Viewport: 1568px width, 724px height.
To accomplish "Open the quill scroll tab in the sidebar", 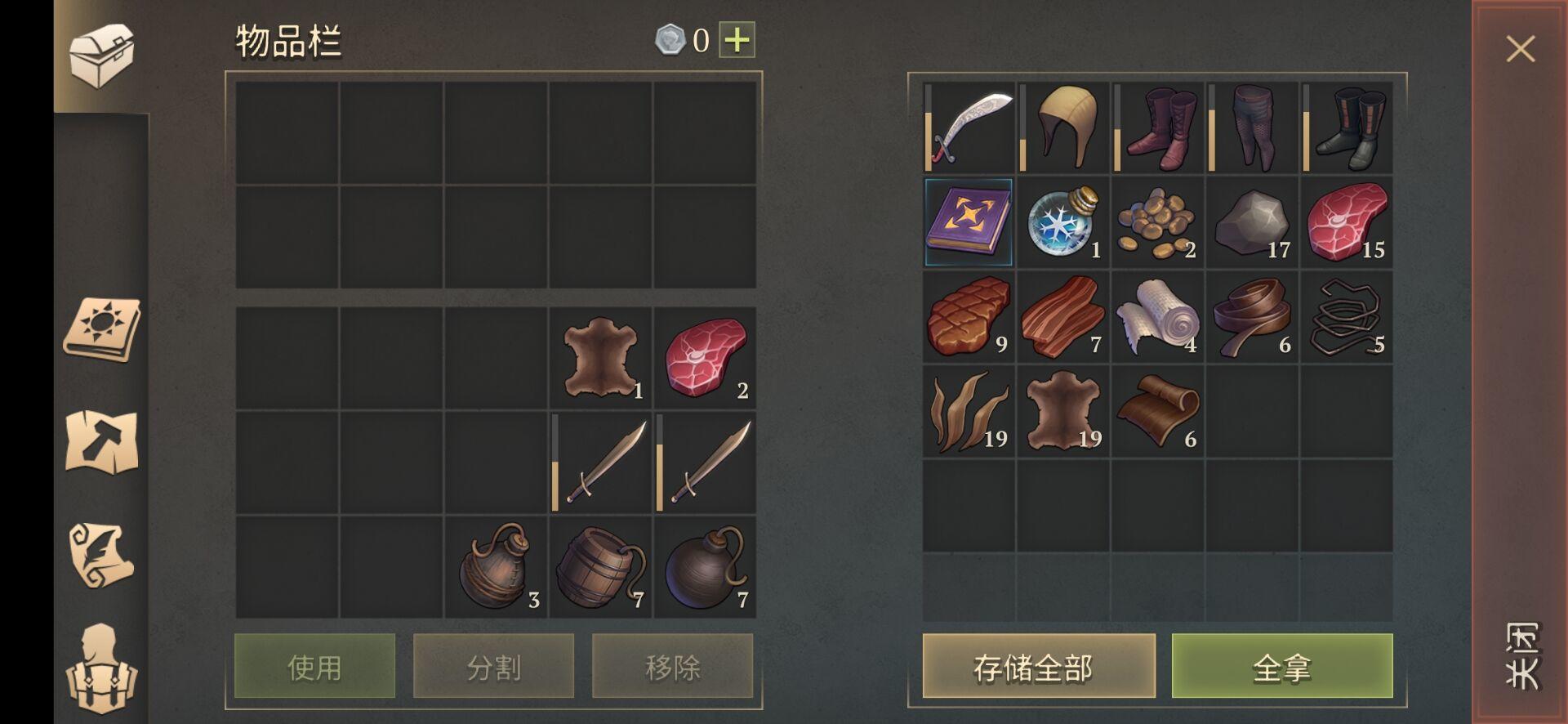I will [x=101, y=556].
